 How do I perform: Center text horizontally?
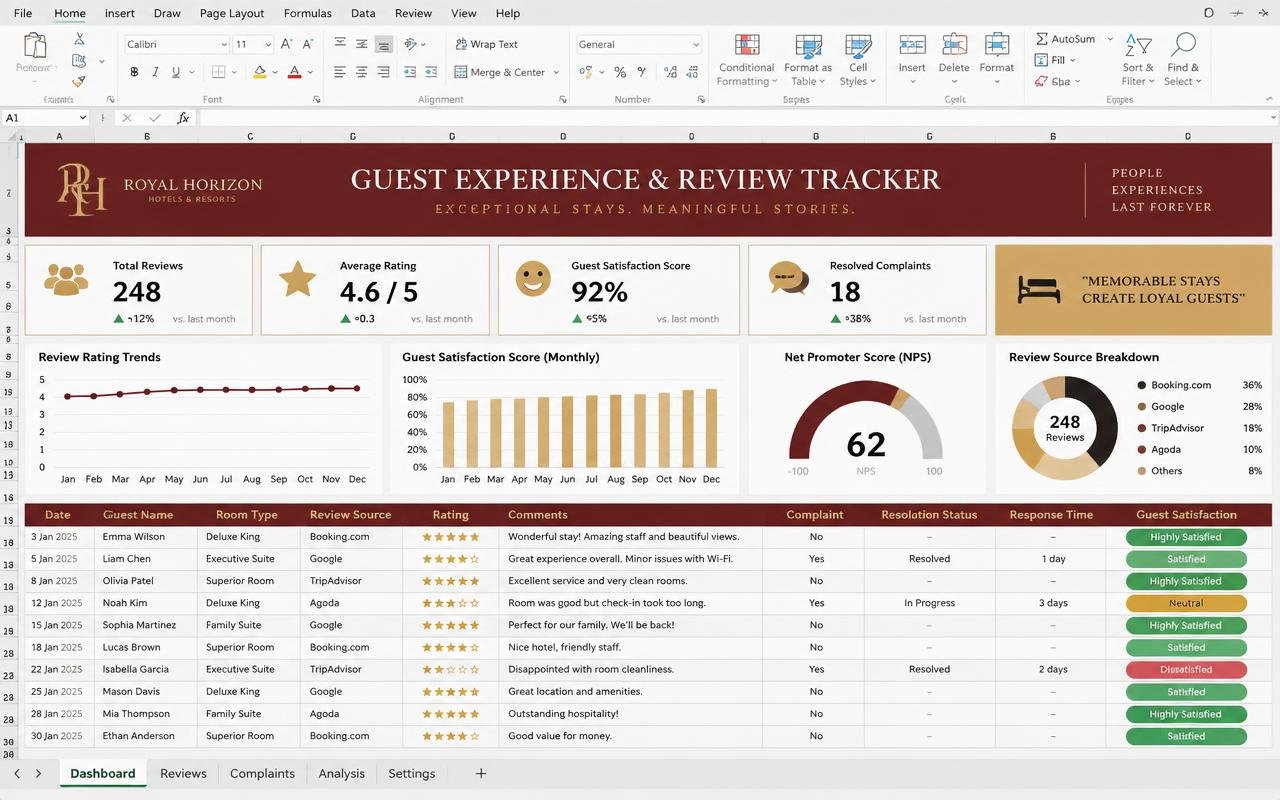tap(361, 72)
